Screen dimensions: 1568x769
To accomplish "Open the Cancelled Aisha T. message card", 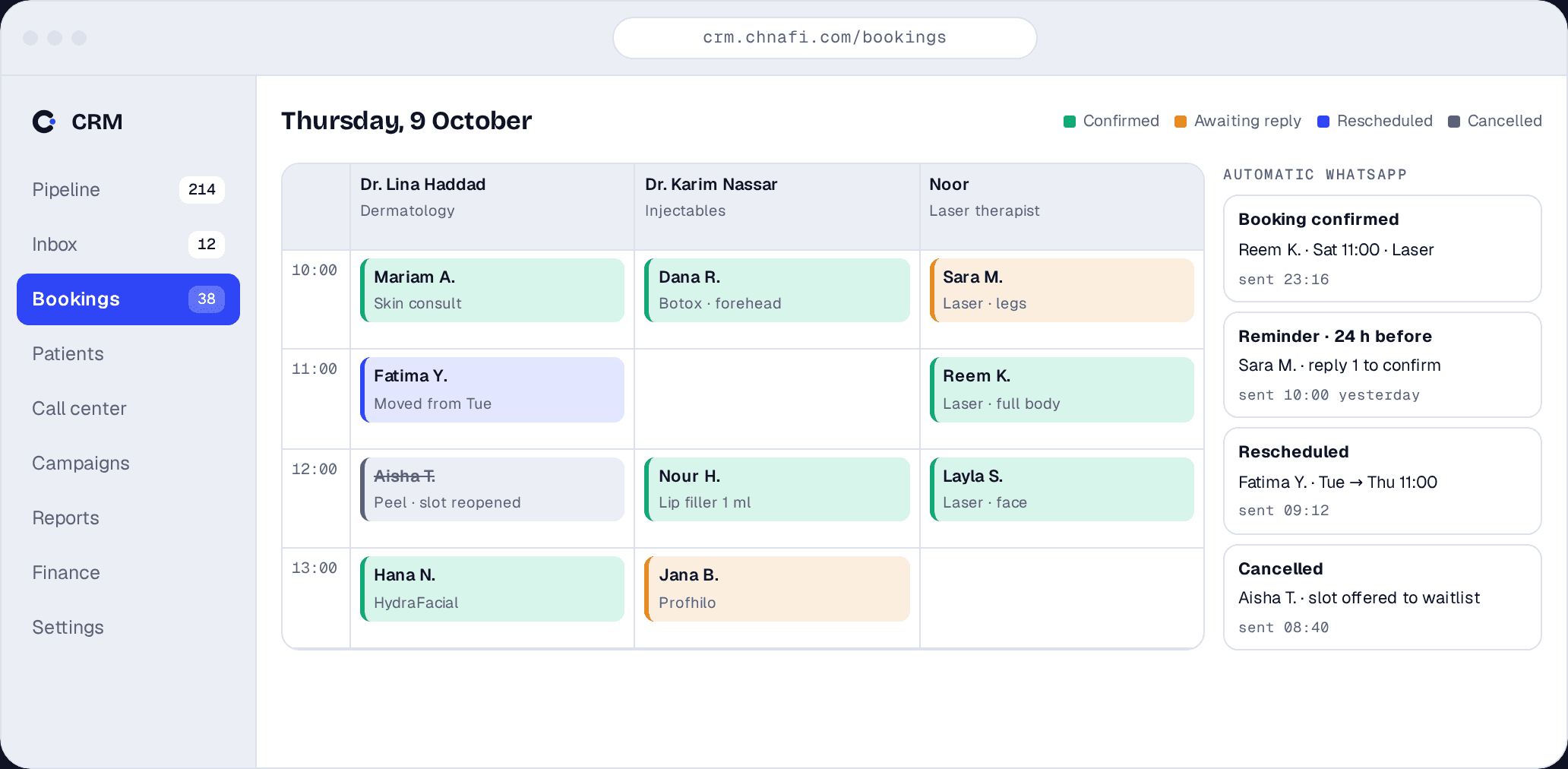I will point(1383,597).
